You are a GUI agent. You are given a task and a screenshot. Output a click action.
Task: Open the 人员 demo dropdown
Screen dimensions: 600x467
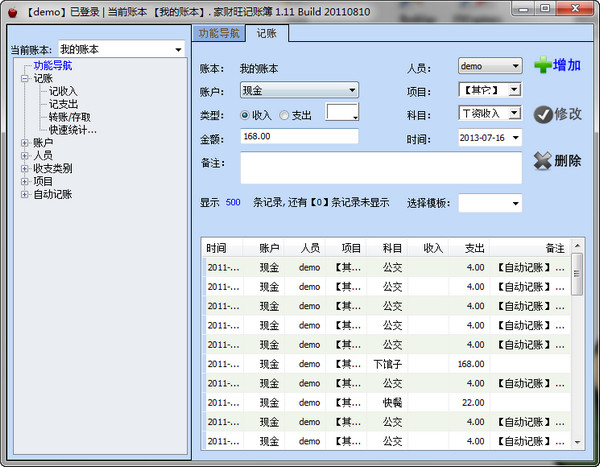pos(515,66)
